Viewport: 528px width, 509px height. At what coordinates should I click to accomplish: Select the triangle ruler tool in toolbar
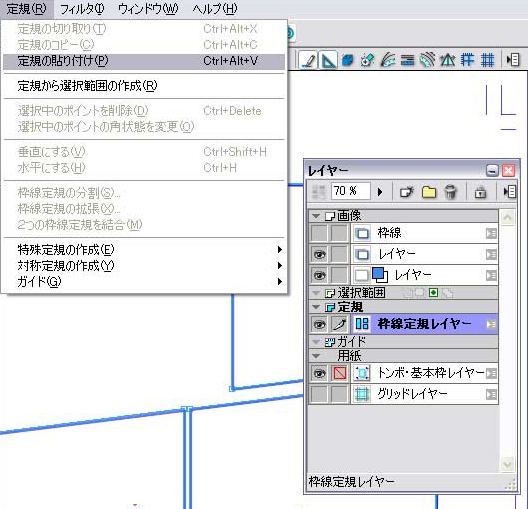coord(328,60)
